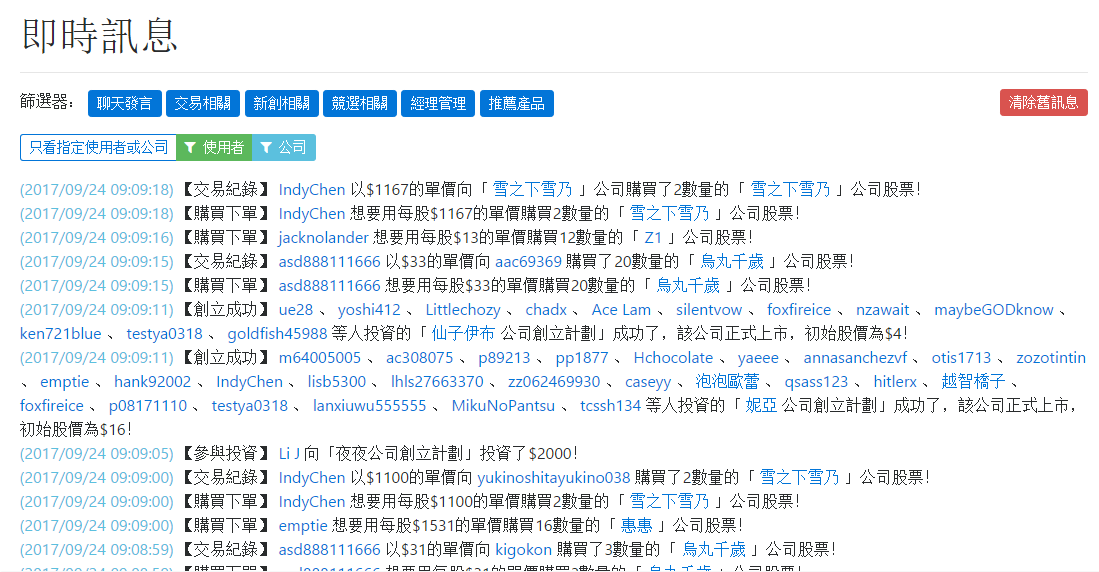
Task: Open user aac69369's profile link
Action: (528, 262)
